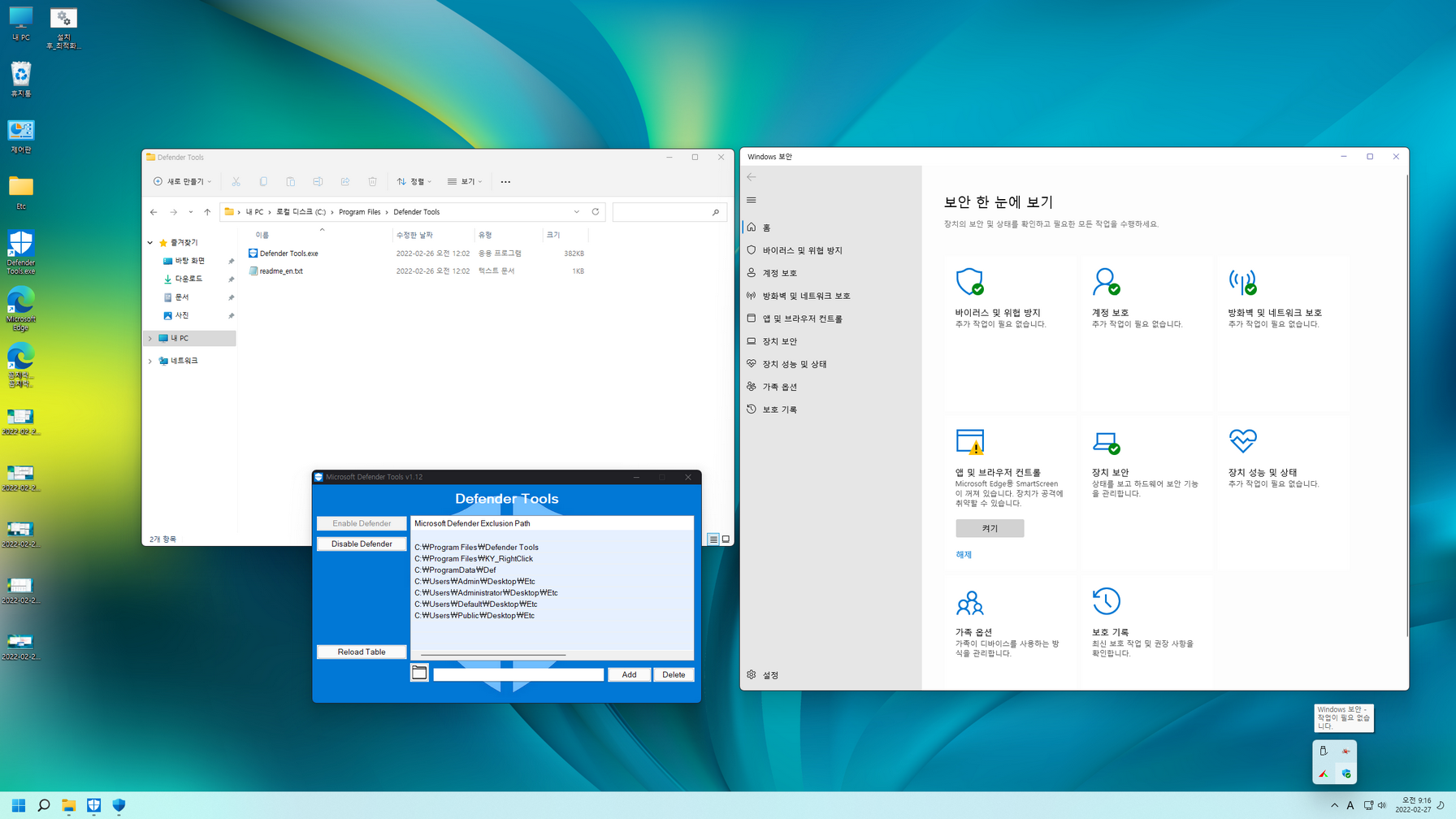Click exclusion path input field in Defender Tools
Viewport: 1456px width, 819px height.
tap(518, 674)
